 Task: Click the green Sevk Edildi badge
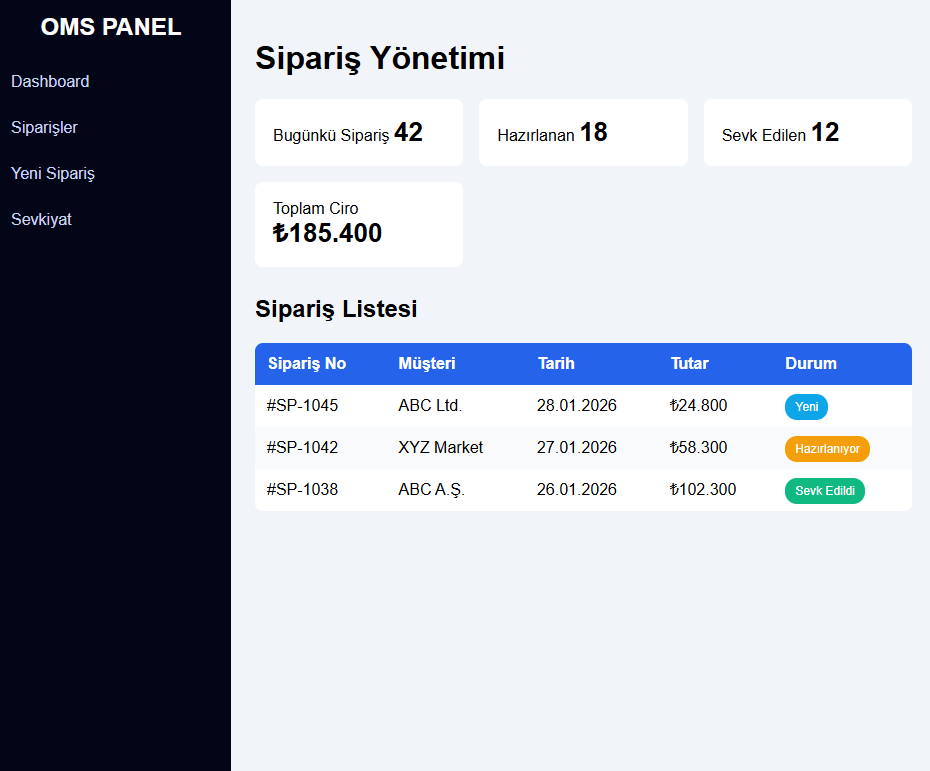pyautogui.click(x=824, y=490)
